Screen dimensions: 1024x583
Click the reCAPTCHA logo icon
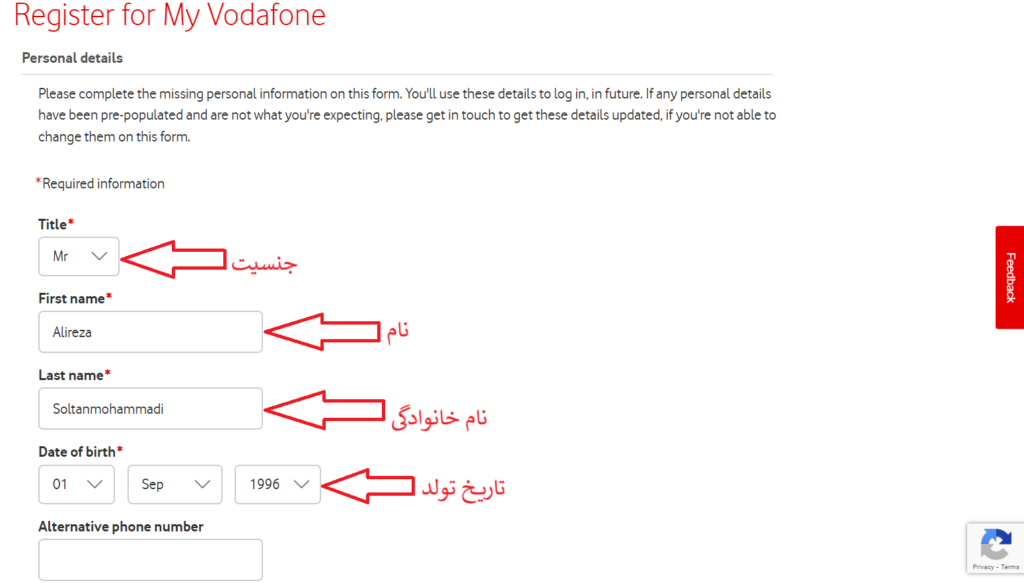click(994, 545)
